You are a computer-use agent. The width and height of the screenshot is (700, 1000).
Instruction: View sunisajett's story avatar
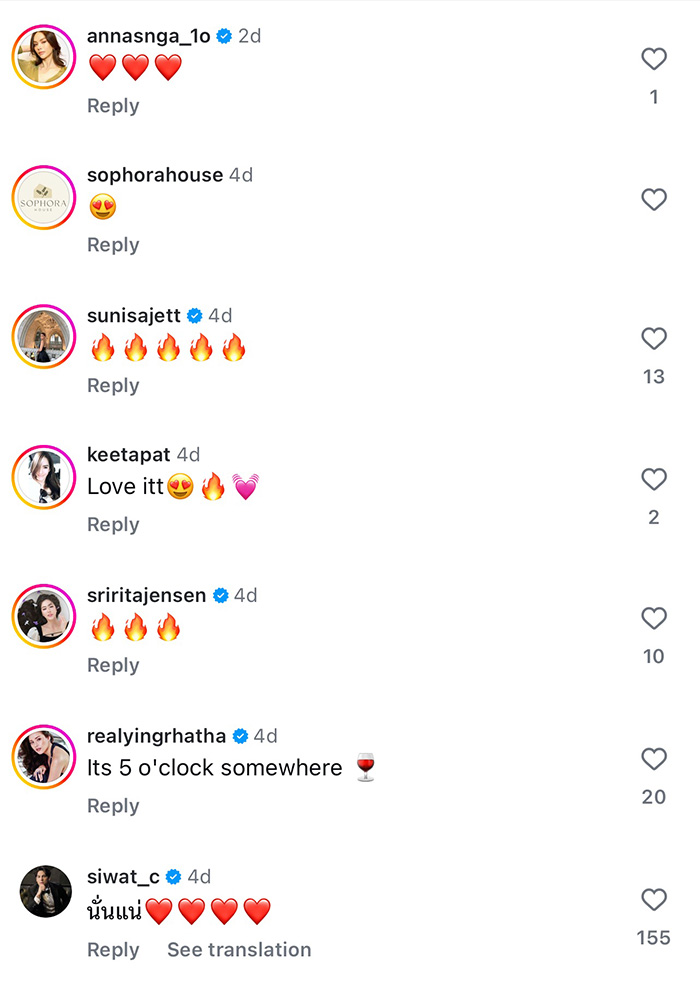point(45,340)
